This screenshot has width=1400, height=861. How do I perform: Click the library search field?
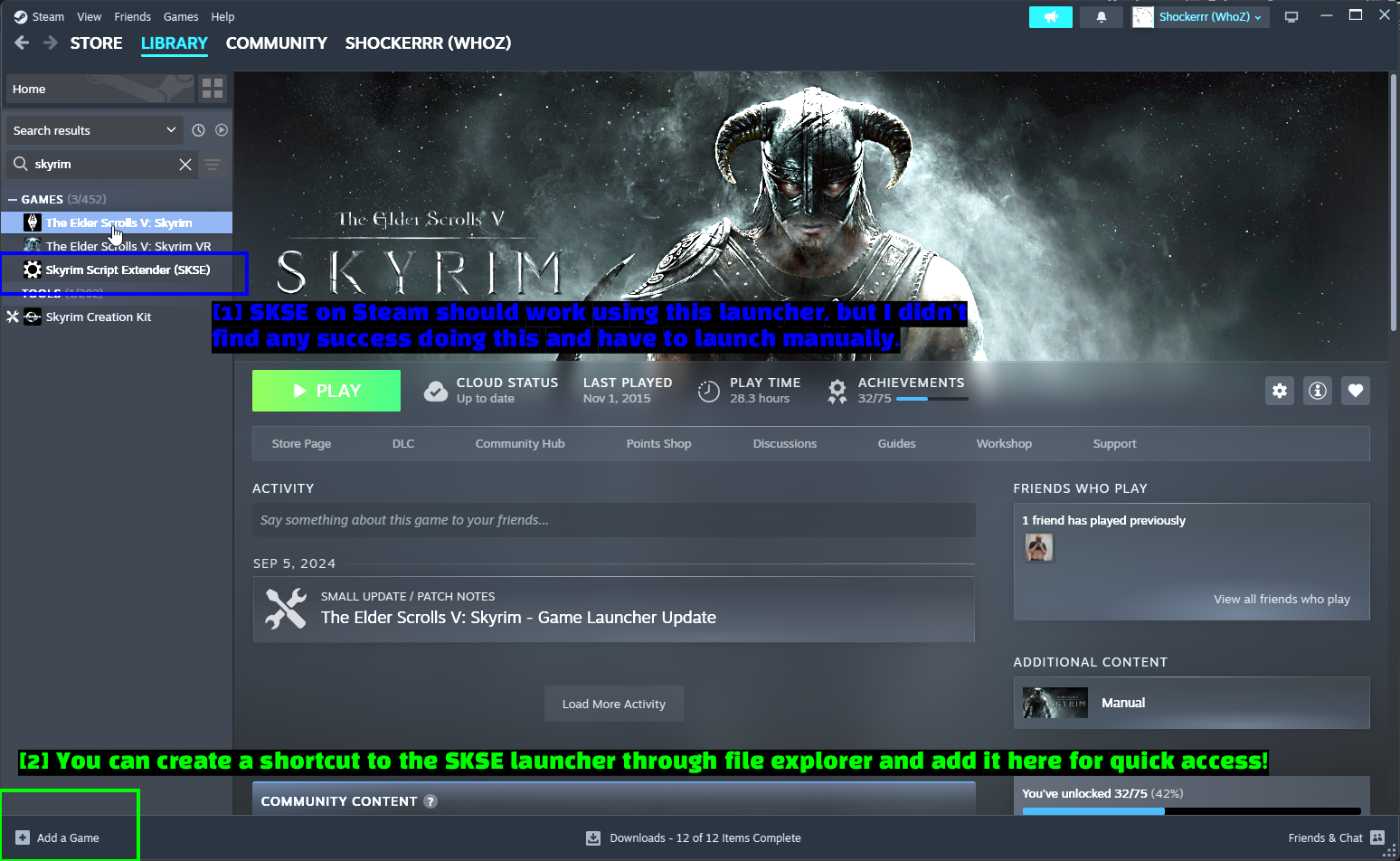click(103, 165)
